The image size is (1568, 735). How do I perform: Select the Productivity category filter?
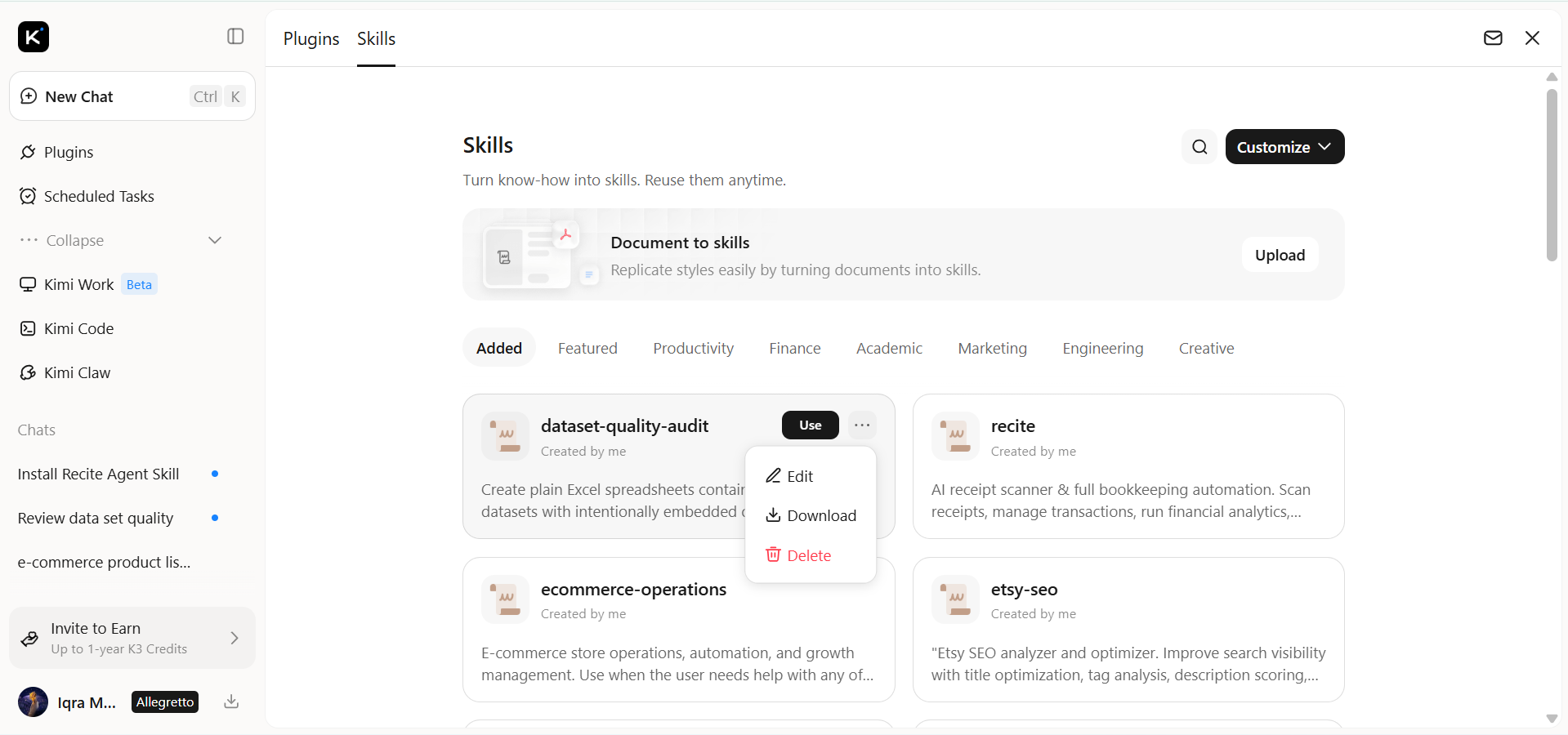coord(693,348)
